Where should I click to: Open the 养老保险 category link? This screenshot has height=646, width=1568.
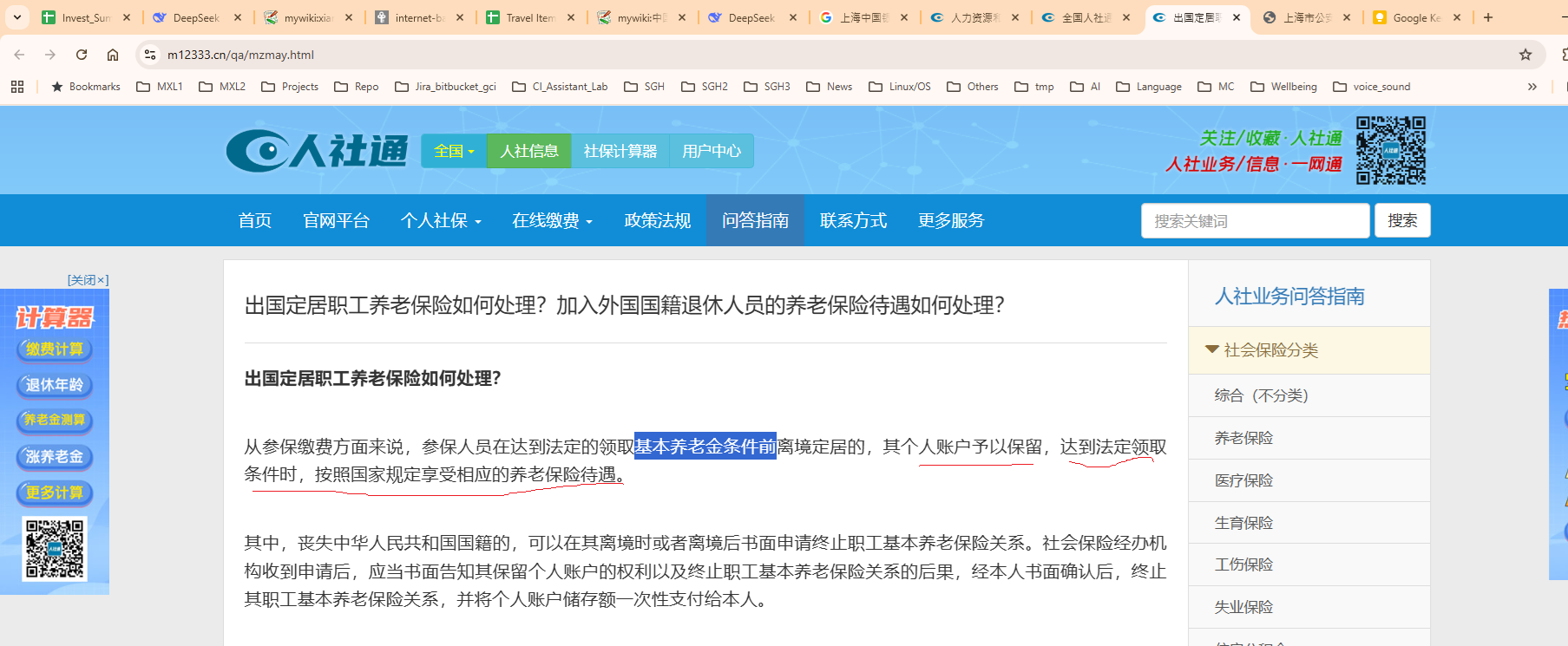coord(1243,439)
